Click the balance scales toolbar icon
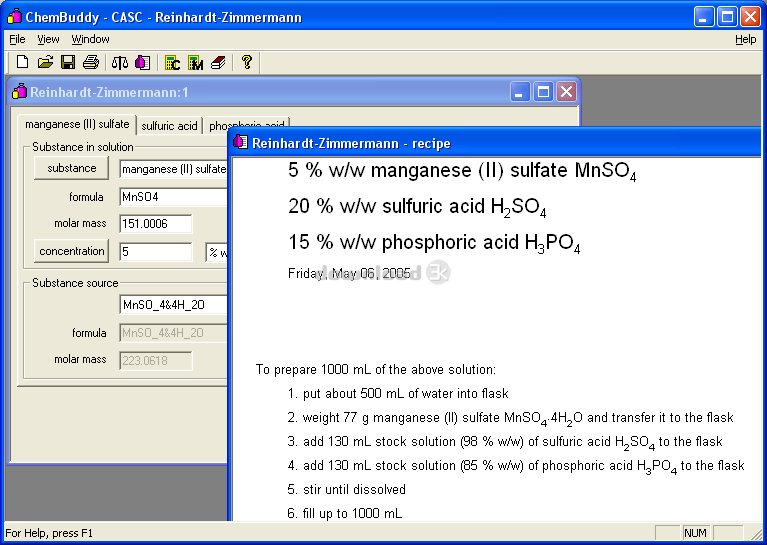 tap(120, 63)
